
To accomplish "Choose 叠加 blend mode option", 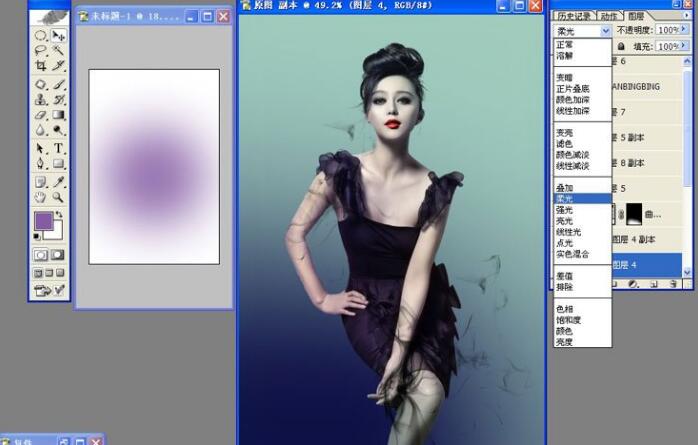I will point(565,187).
